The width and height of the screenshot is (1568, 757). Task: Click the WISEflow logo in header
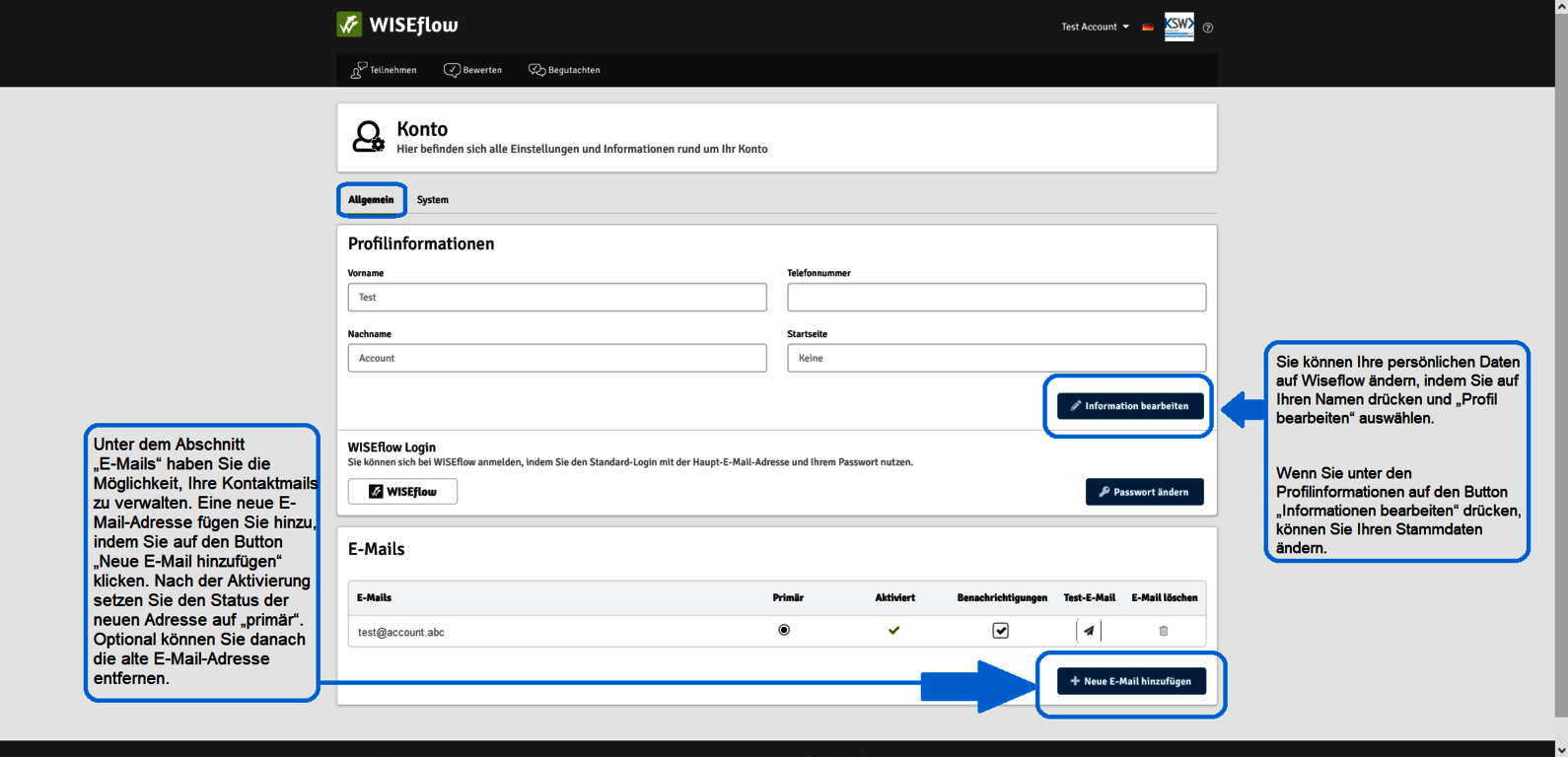pos(397,25)
